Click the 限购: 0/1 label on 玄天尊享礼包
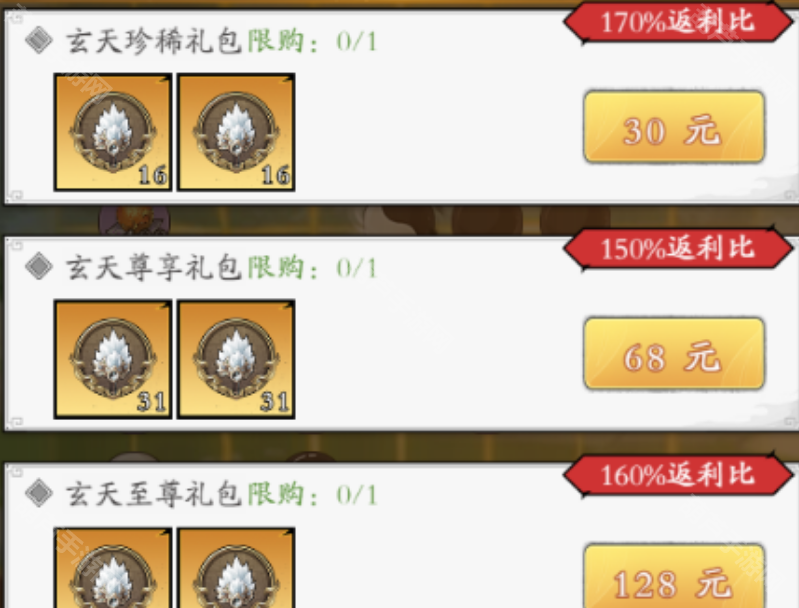Screen dimensions: 799x608 312,267
